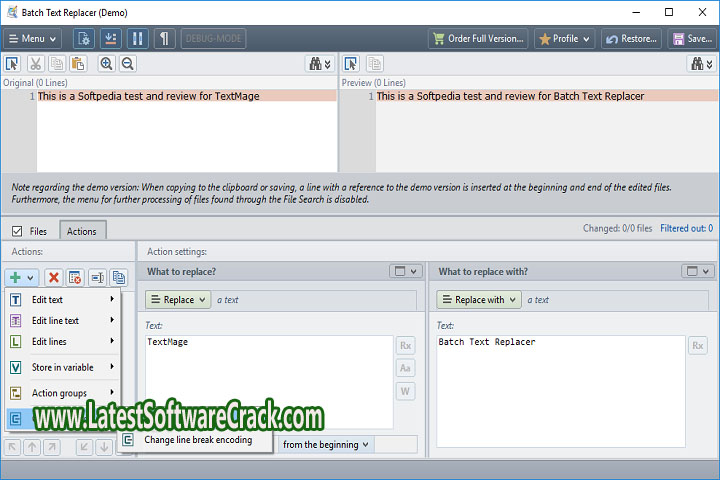Click the zoom out magnifier icon
The height and width of the screenshot is (480, 720).
(x=128, y=64)
